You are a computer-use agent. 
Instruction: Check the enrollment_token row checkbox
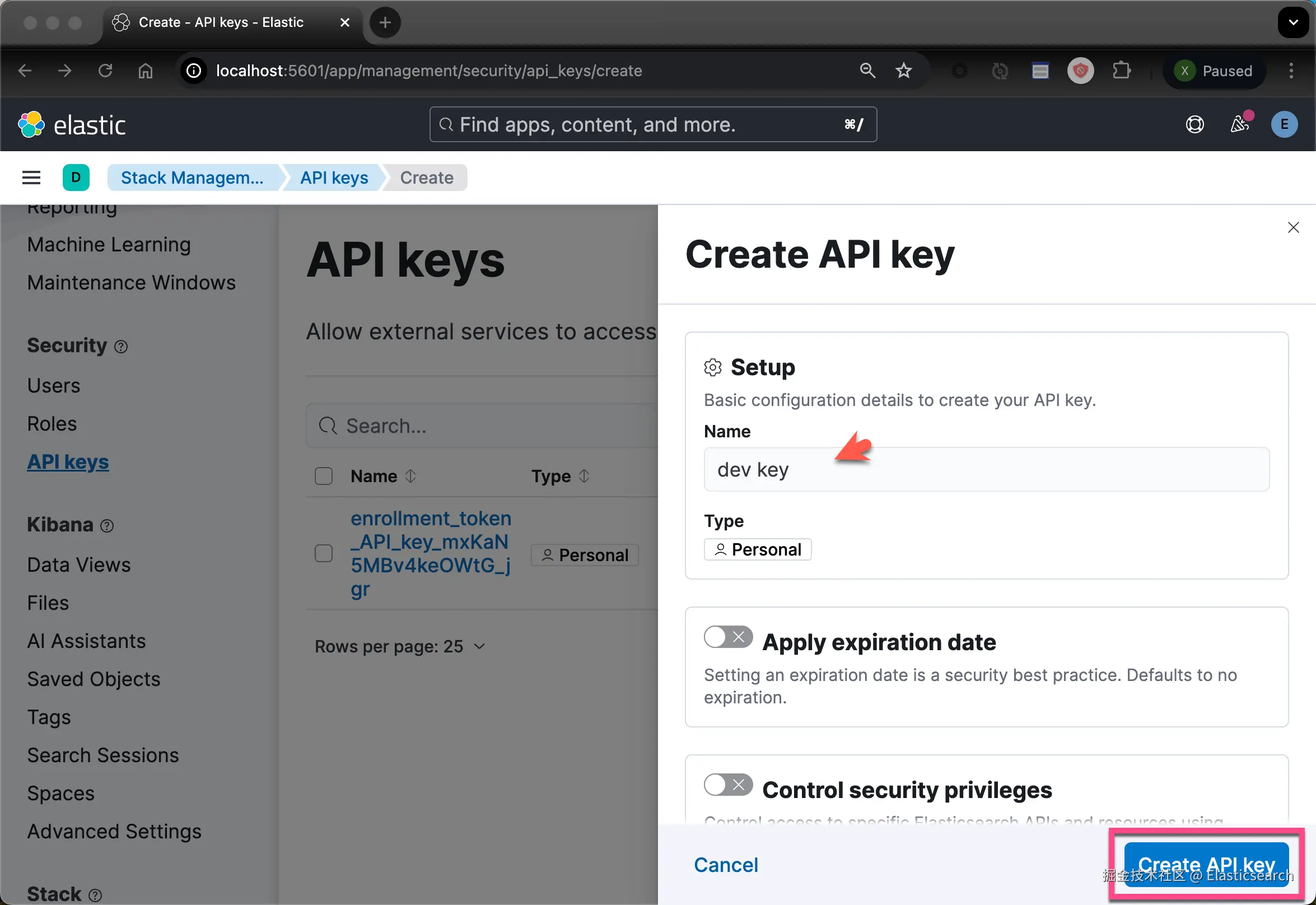pos(324,553)
